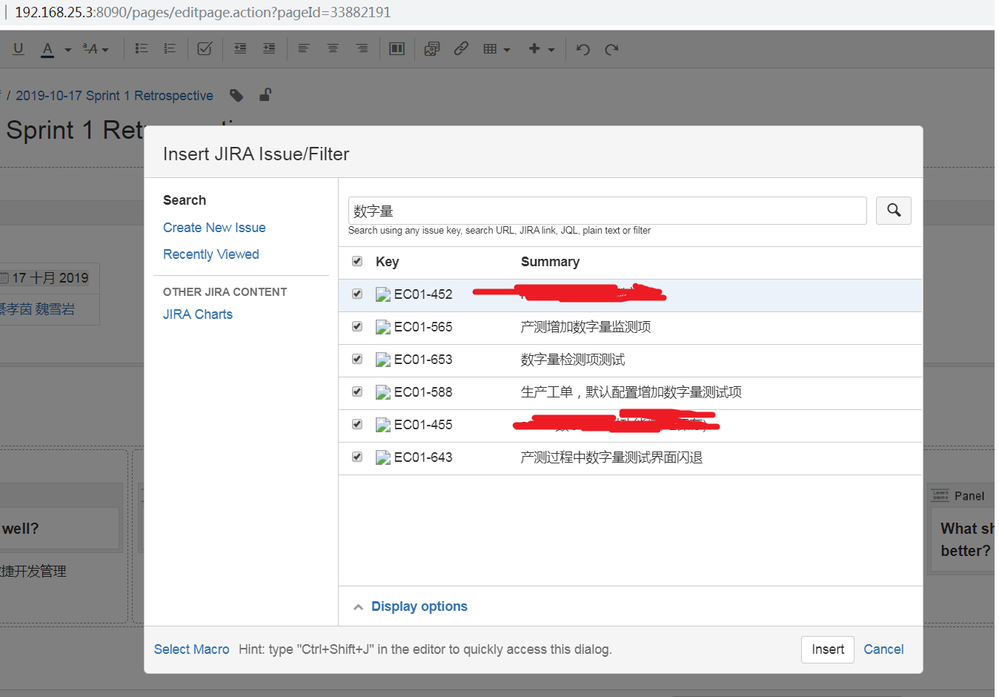999x697 pixels.
Task: Click summary 数字量检测项测试
Action: pyautogui.click(x=573, y=359)
